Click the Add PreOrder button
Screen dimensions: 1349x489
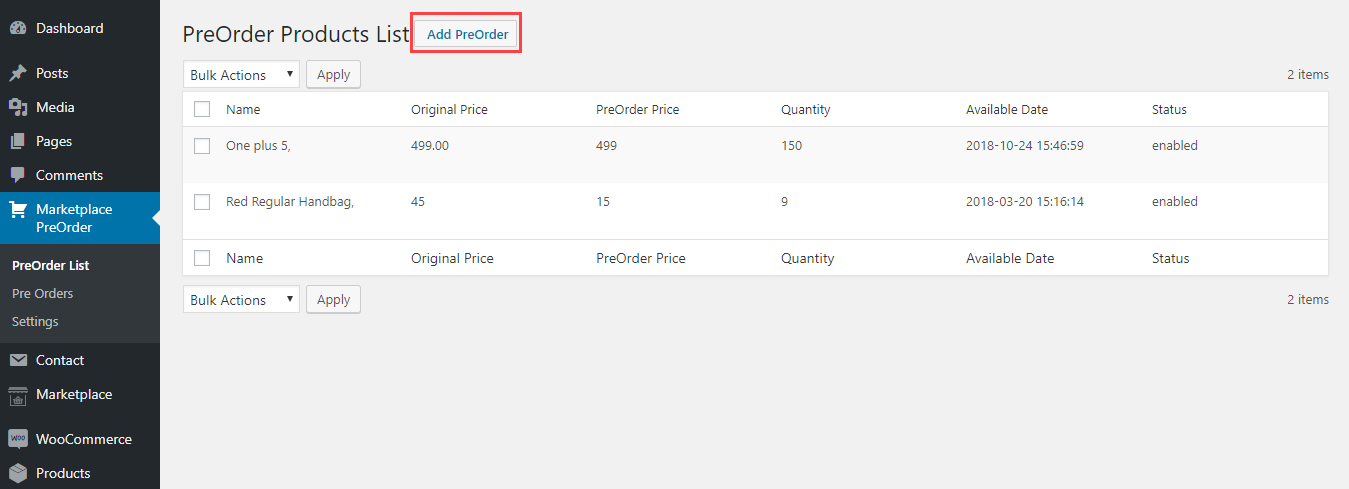[467, 35]
